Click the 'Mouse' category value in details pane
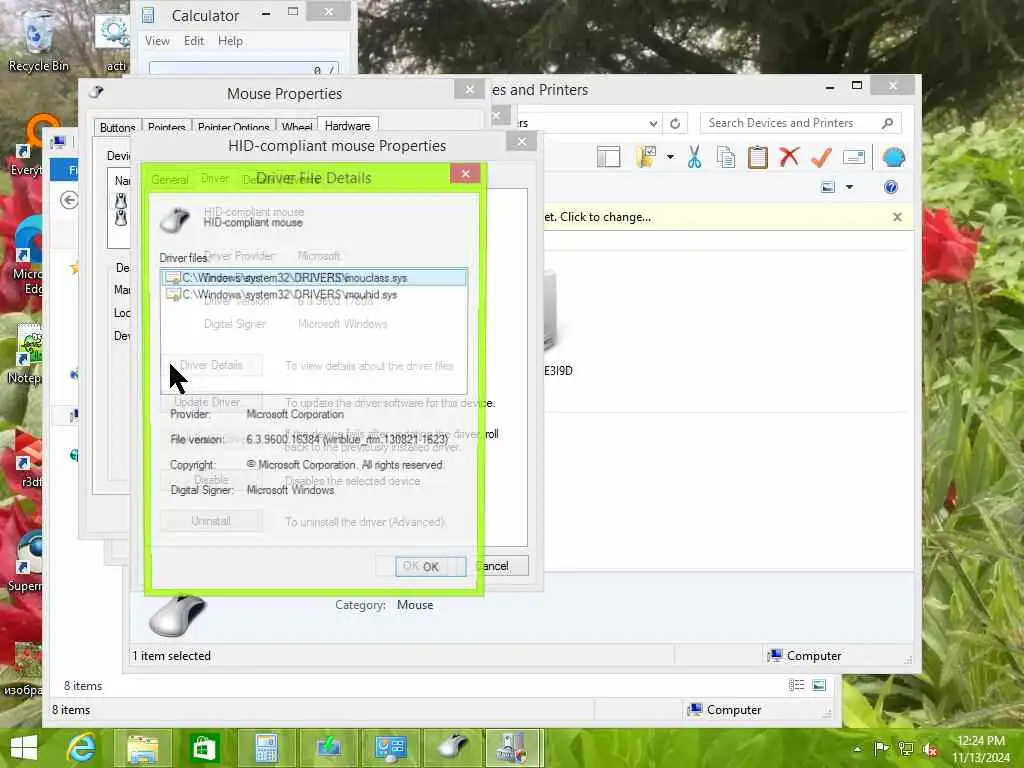Image resolution: width=1024 pixels, height=768 pixels. click(415, 605)
